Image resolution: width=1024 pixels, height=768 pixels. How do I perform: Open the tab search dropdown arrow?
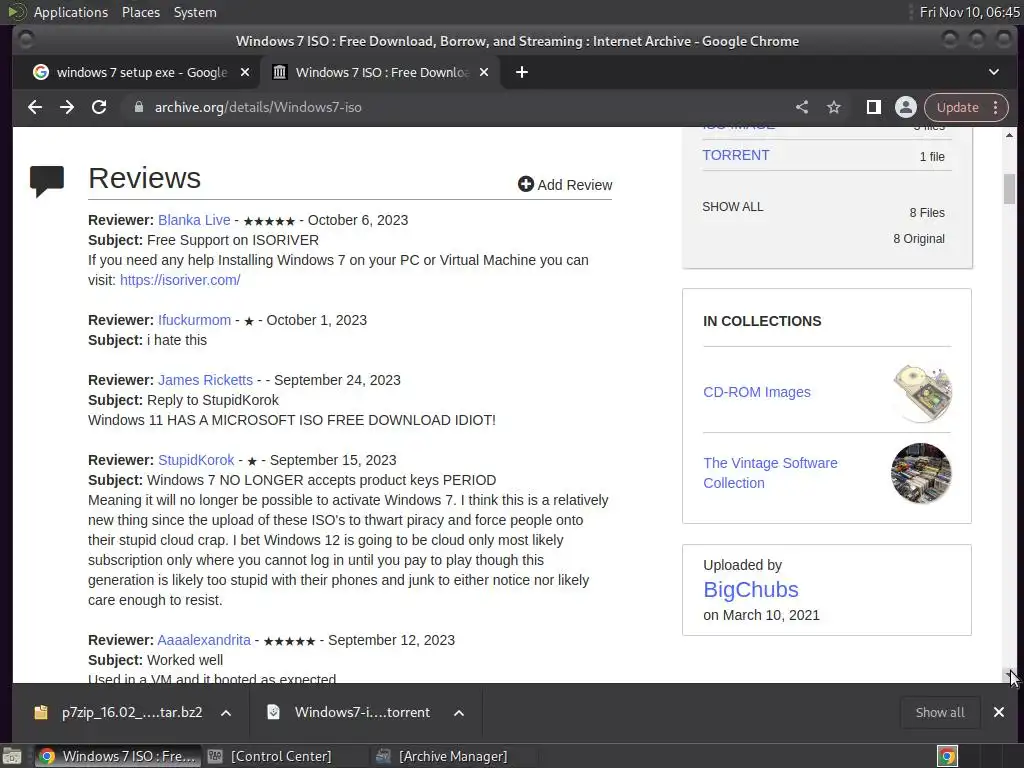[994, 72]
